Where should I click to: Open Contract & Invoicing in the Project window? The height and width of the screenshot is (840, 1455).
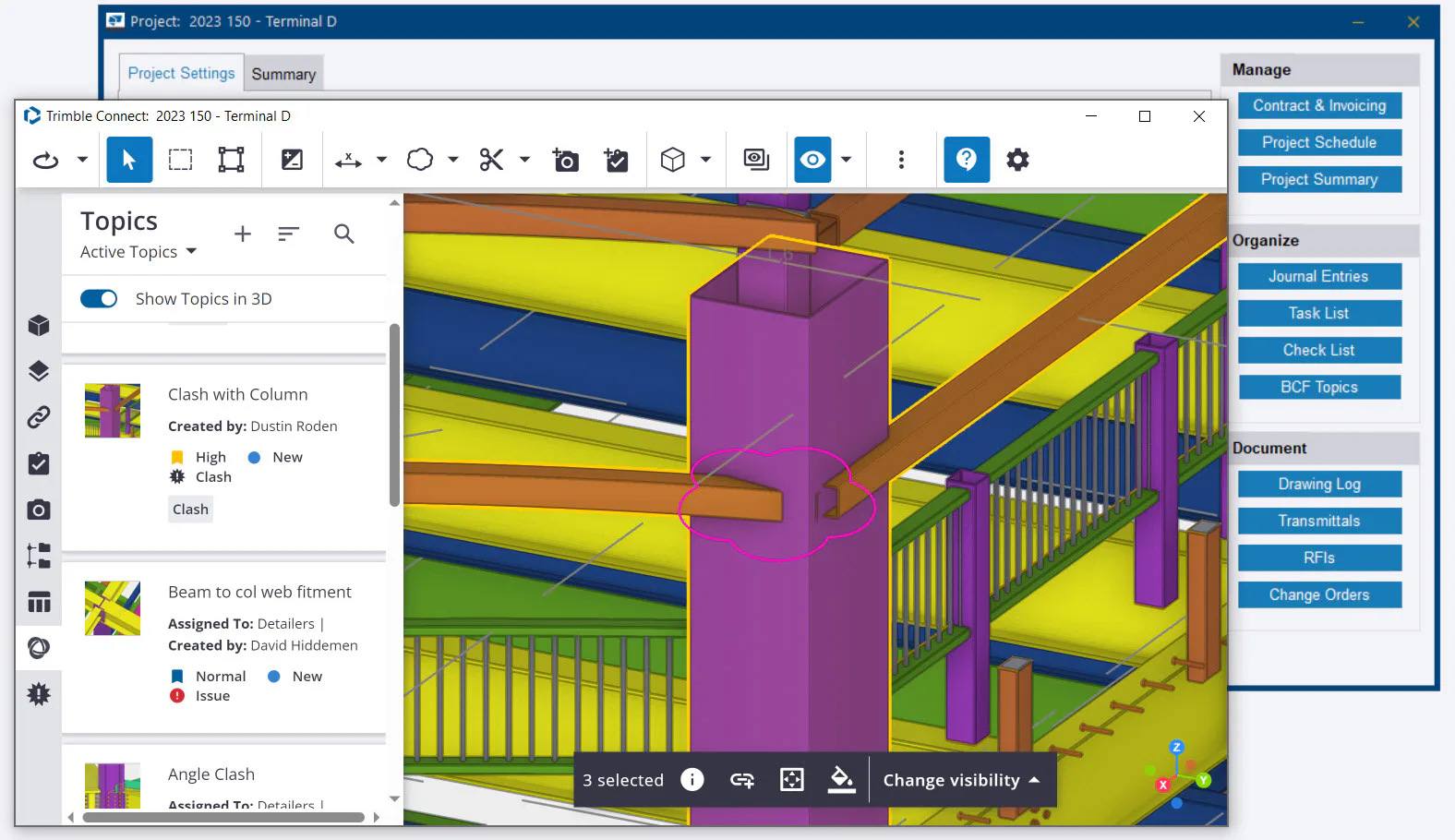pos(1319,106)
